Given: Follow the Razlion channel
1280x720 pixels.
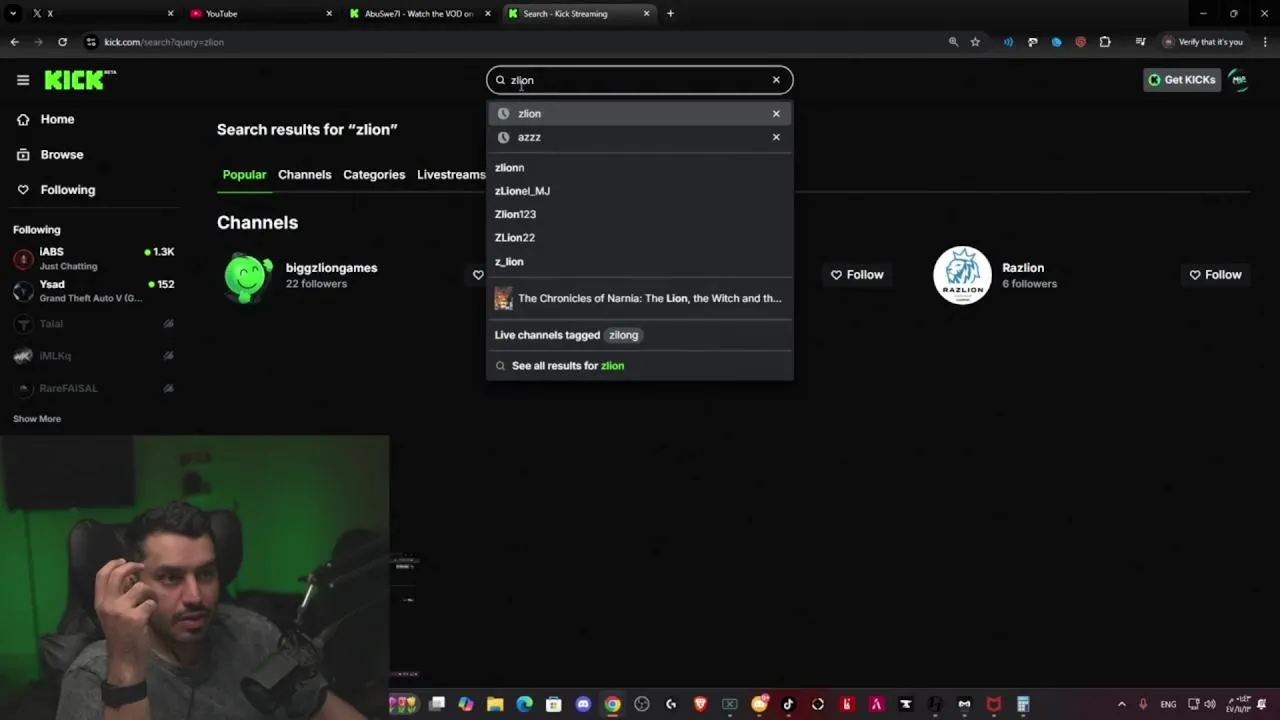Looking at the screenshot, I should tap(1215, 275).
